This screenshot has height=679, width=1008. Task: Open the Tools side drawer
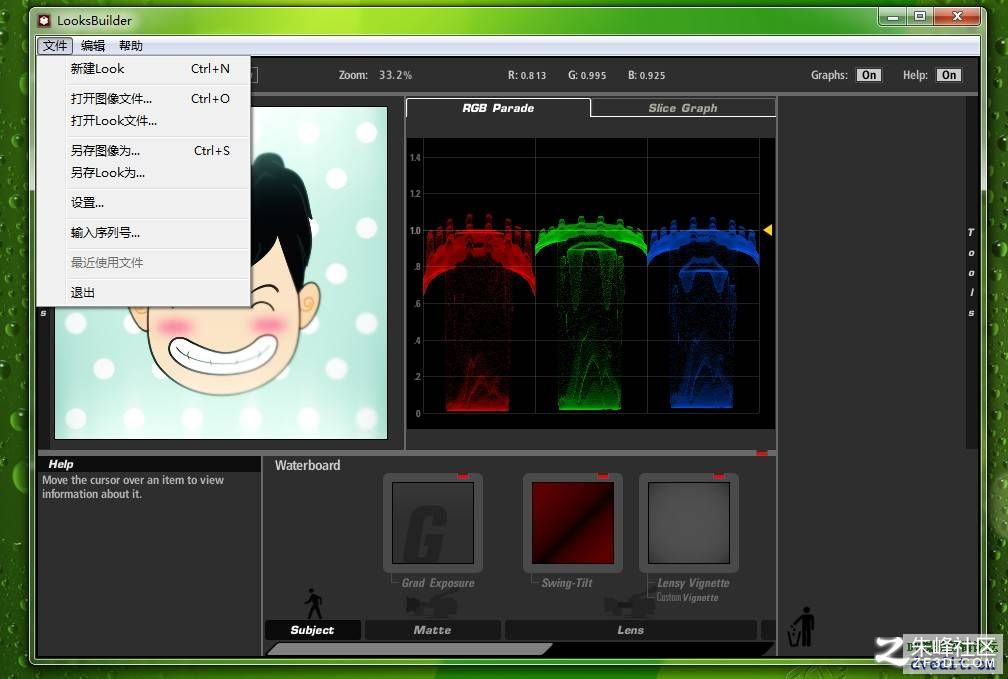click(x=971, y=273)
